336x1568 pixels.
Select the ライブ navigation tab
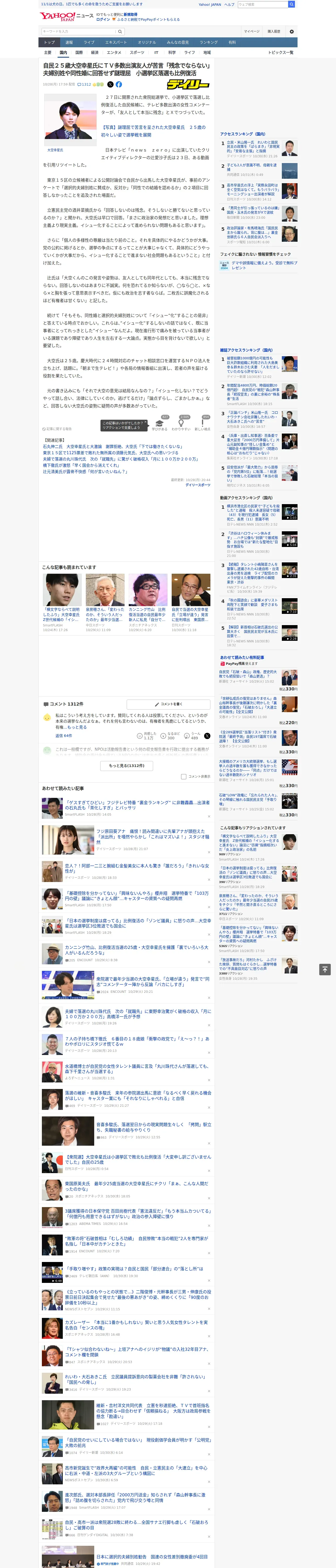(89, 43)
